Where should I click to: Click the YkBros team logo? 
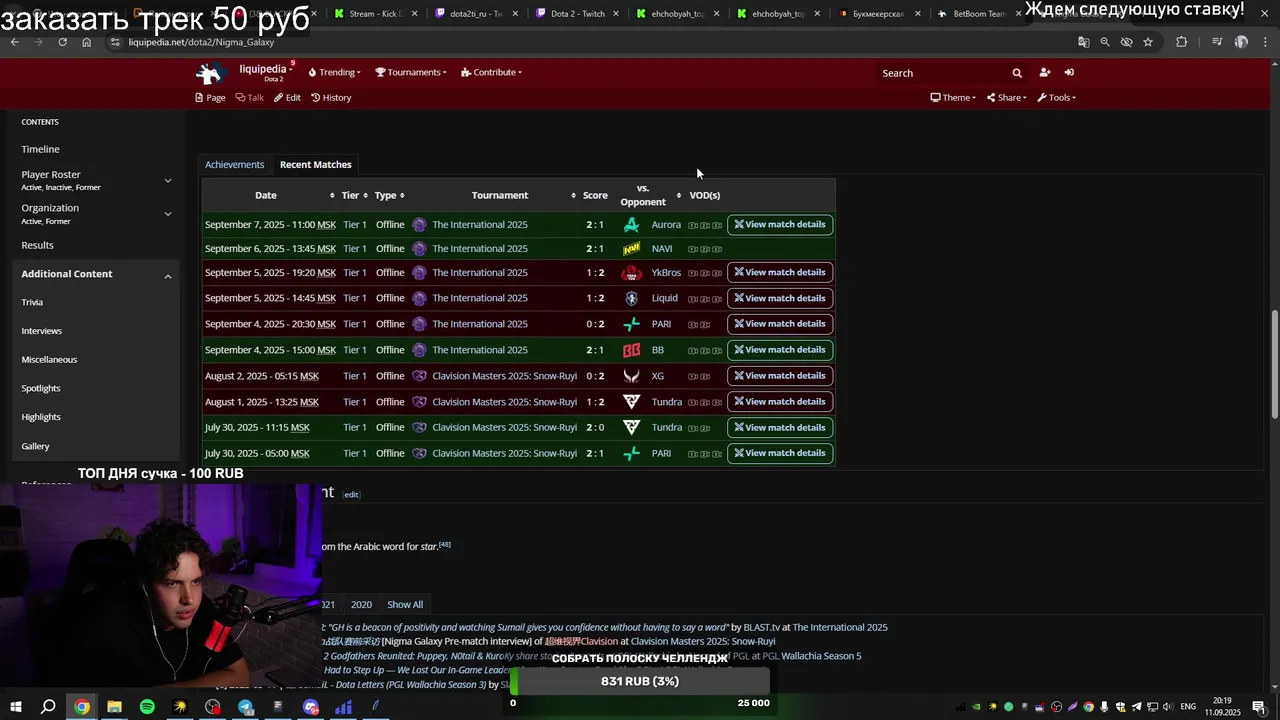click(x=631, y=273)
